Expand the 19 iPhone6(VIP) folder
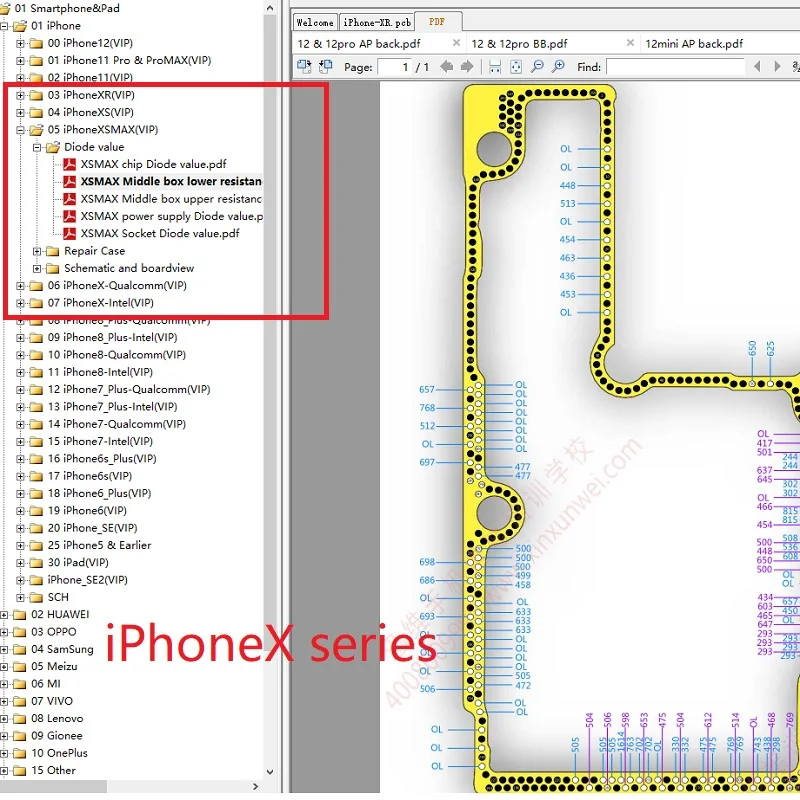This screenshot has height=800, width=800. pos(20,511)
